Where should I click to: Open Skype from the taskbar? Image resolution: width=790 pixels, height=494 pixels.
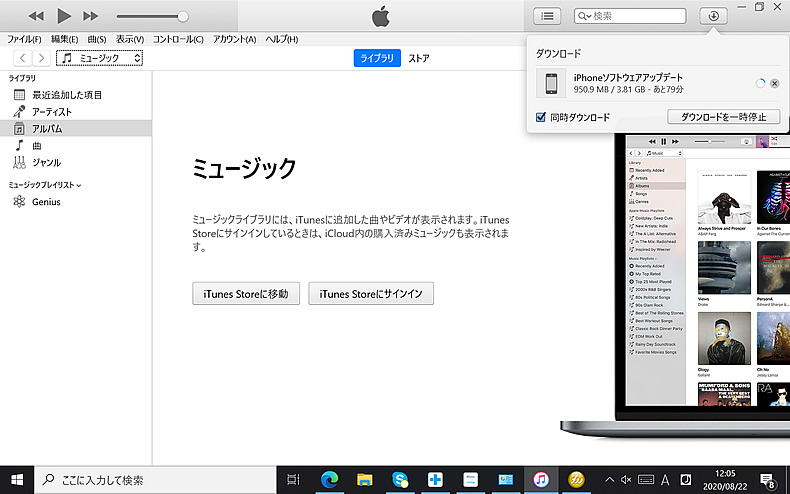click(x=400, y=479)
